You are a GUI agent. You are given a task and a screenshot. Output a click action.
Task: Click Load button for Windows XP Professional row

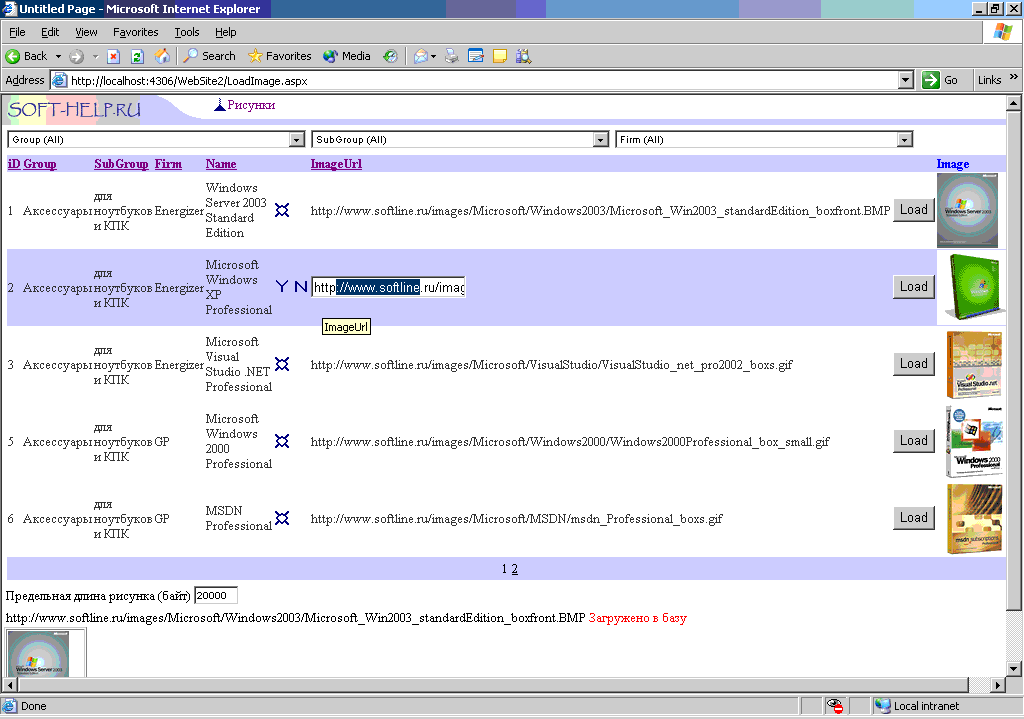914,287
